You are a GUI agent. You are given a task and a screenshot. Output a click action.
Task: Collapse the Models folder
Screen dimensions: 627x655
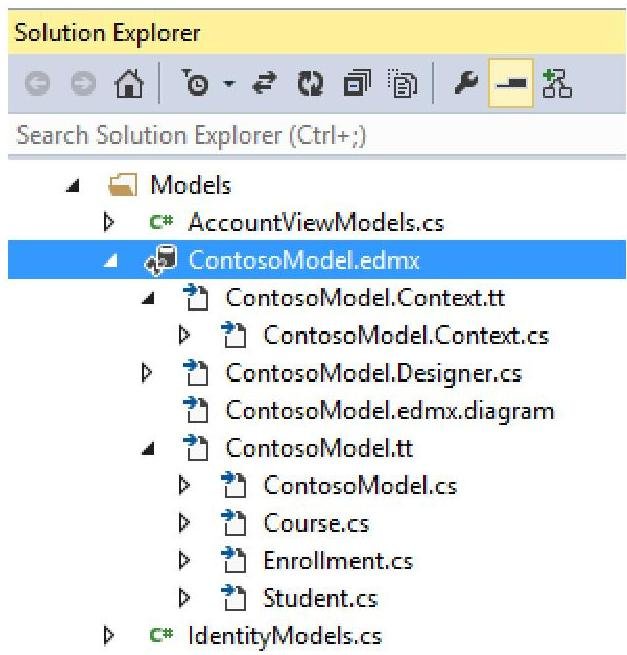point(82,186)
